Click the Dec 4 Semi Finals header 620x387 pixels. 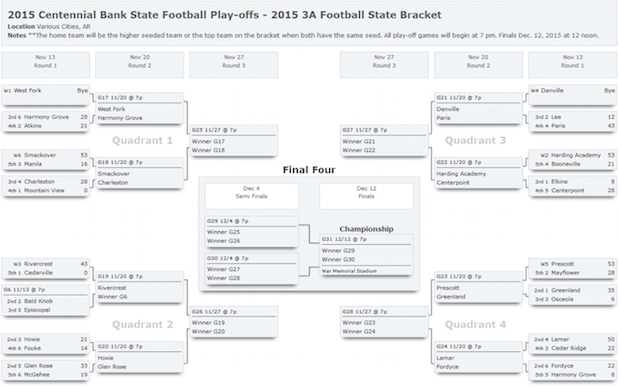pyautogui.click(x=251, y=196)
